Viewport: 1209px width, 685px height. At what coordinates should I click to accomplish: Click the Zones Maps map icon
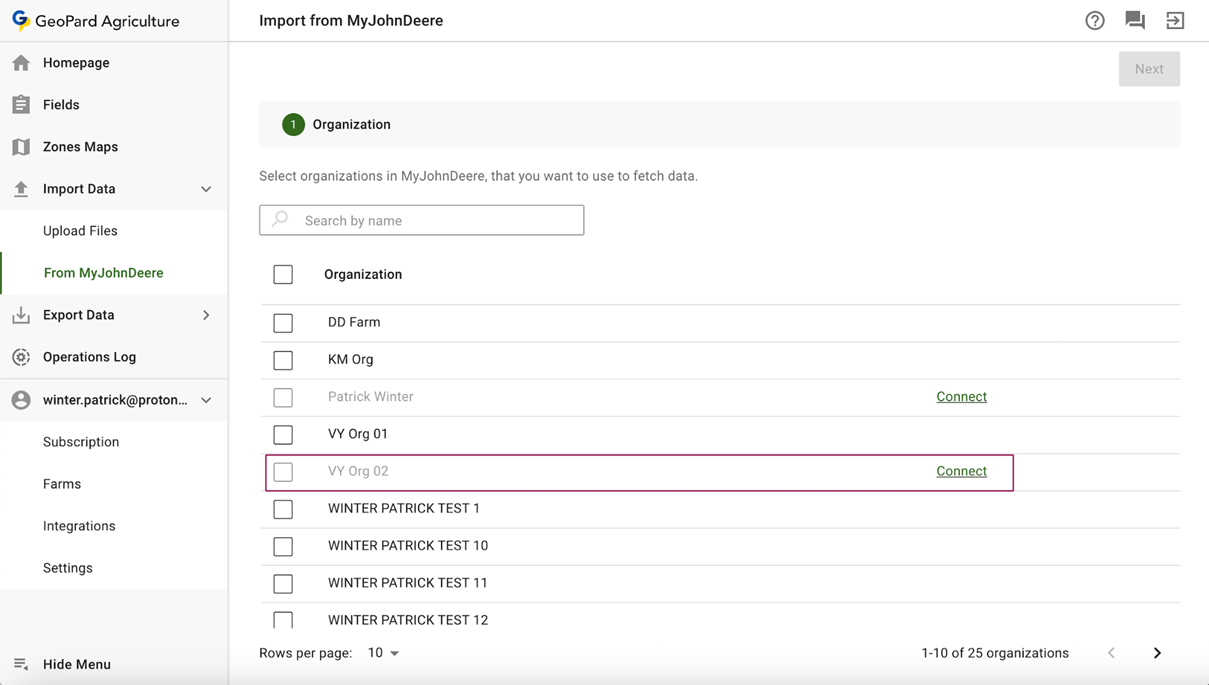(x=21, y=147)
